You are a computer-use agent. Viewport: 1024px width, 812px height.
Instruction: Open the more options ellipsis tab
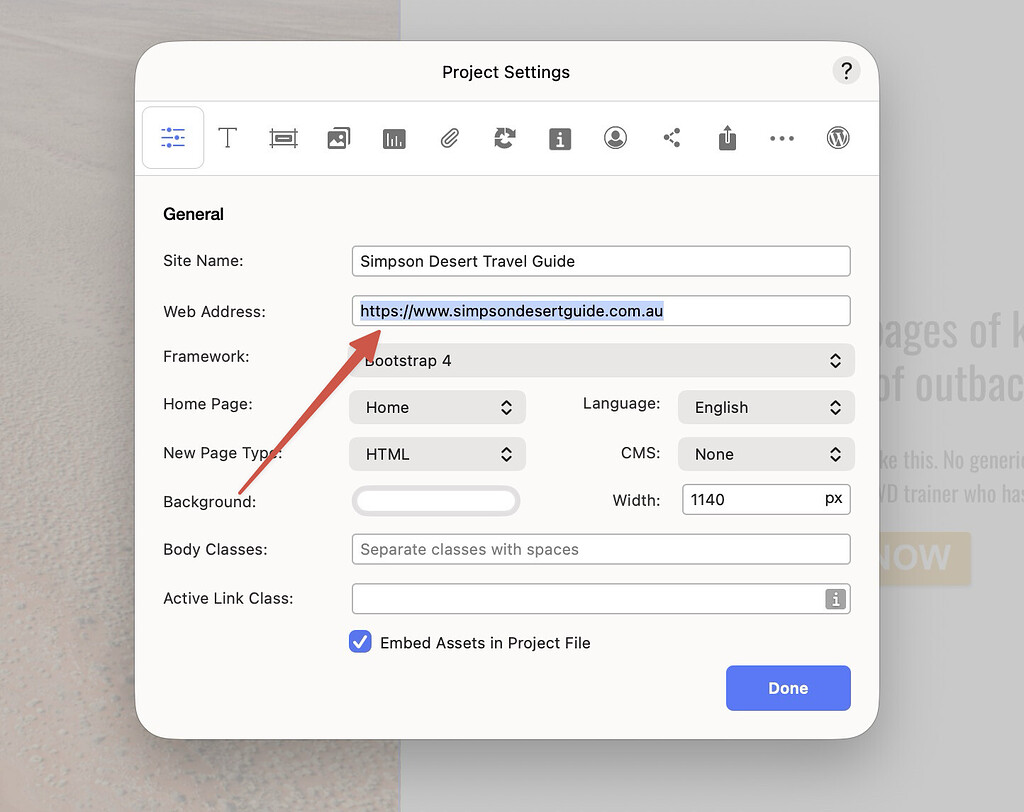(782, 138)
